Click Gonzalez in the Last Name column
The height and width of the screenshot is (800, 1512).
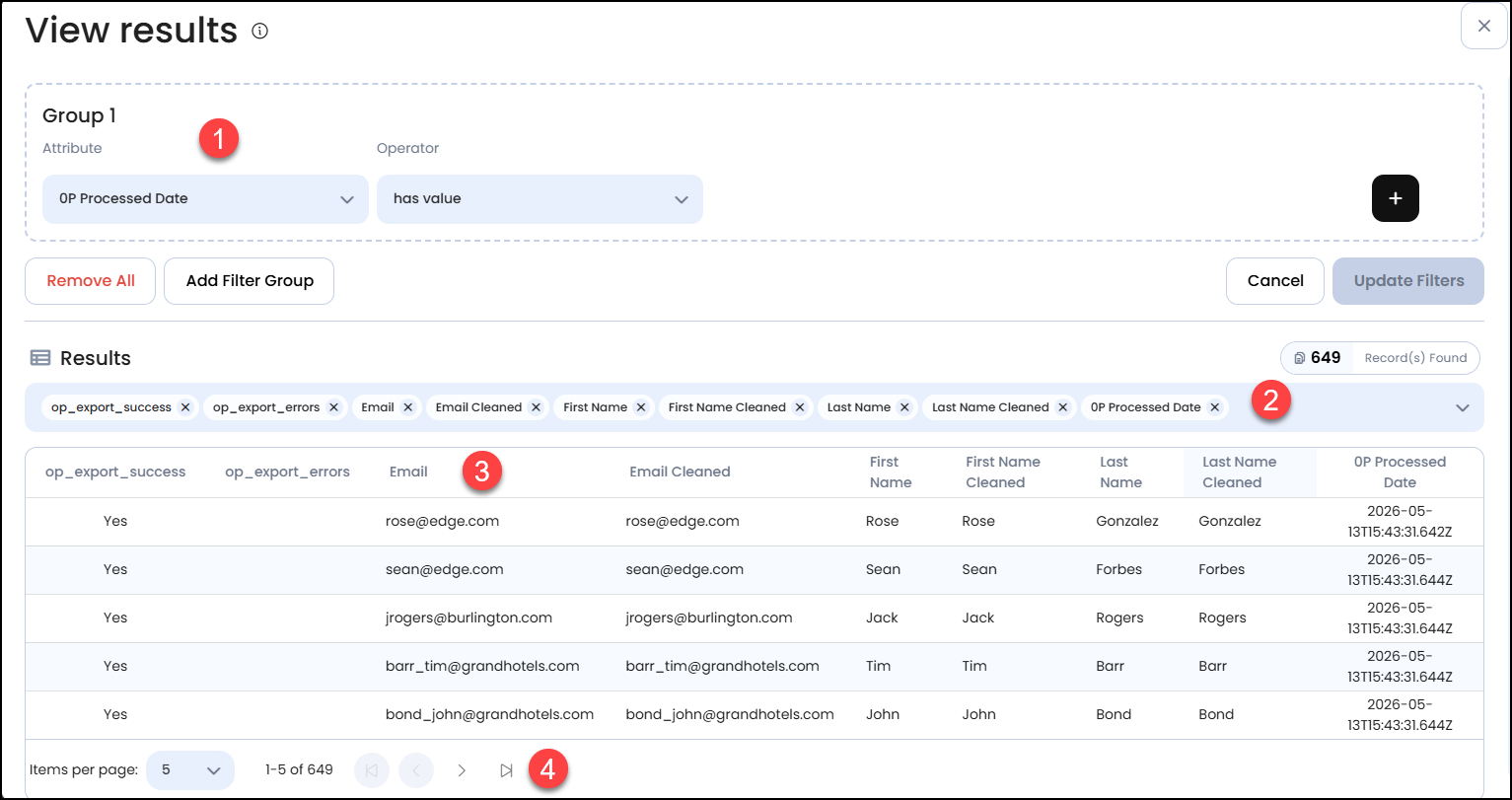(1127, 521)
